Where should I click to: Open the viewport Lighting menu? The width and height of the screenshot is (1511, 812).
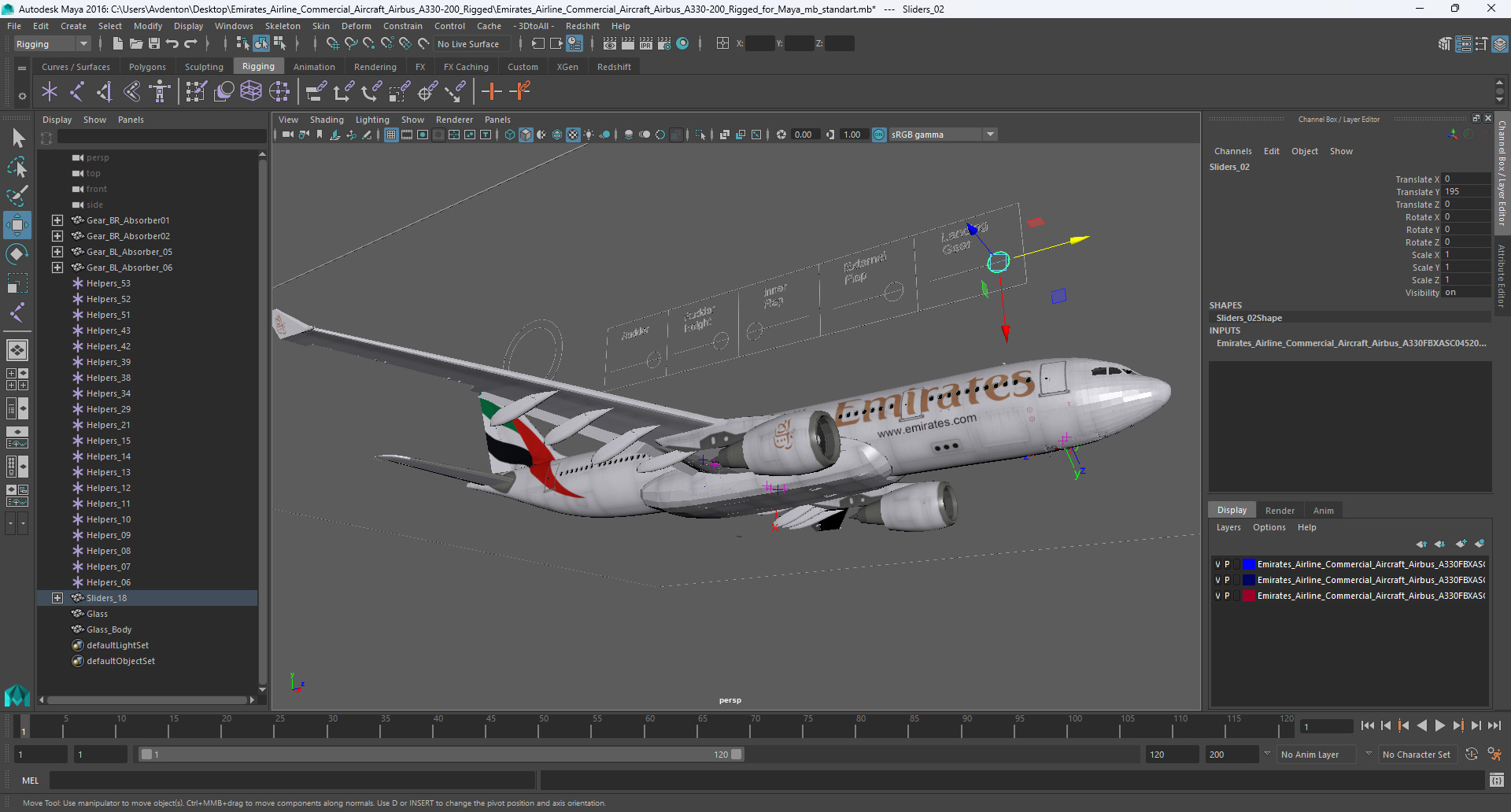coord(372,120)
